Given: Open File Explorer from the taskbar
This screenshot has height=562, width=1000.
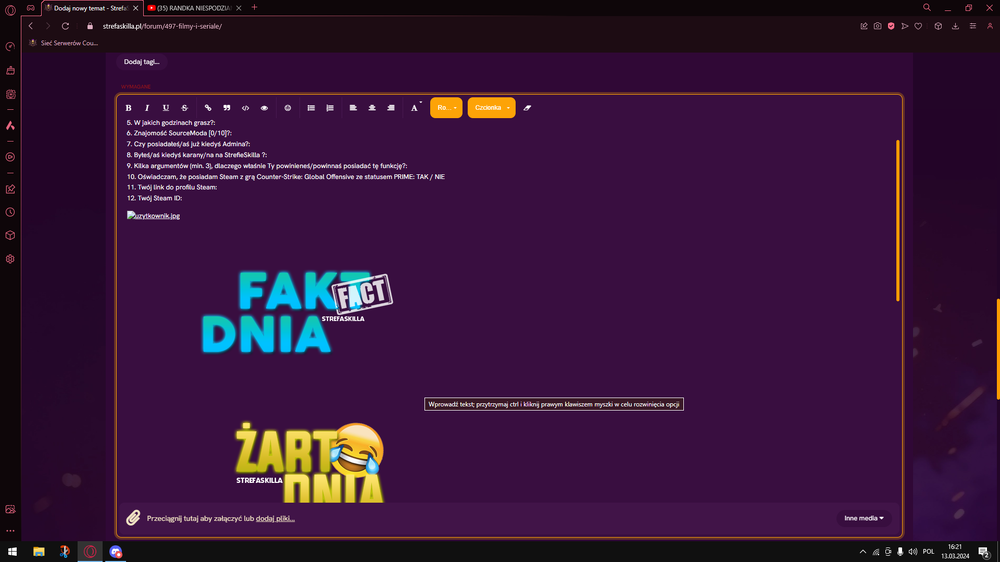Looking at the screenshot, I should coord(39,552).
